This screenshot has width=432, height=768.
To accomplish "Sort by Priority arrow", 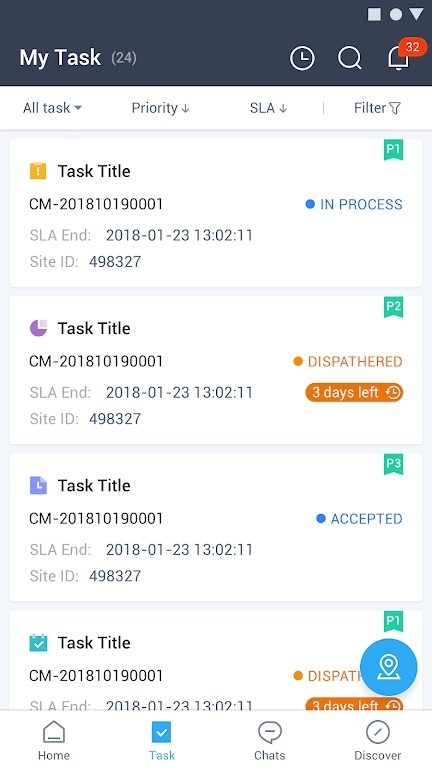I will point(161,108).
